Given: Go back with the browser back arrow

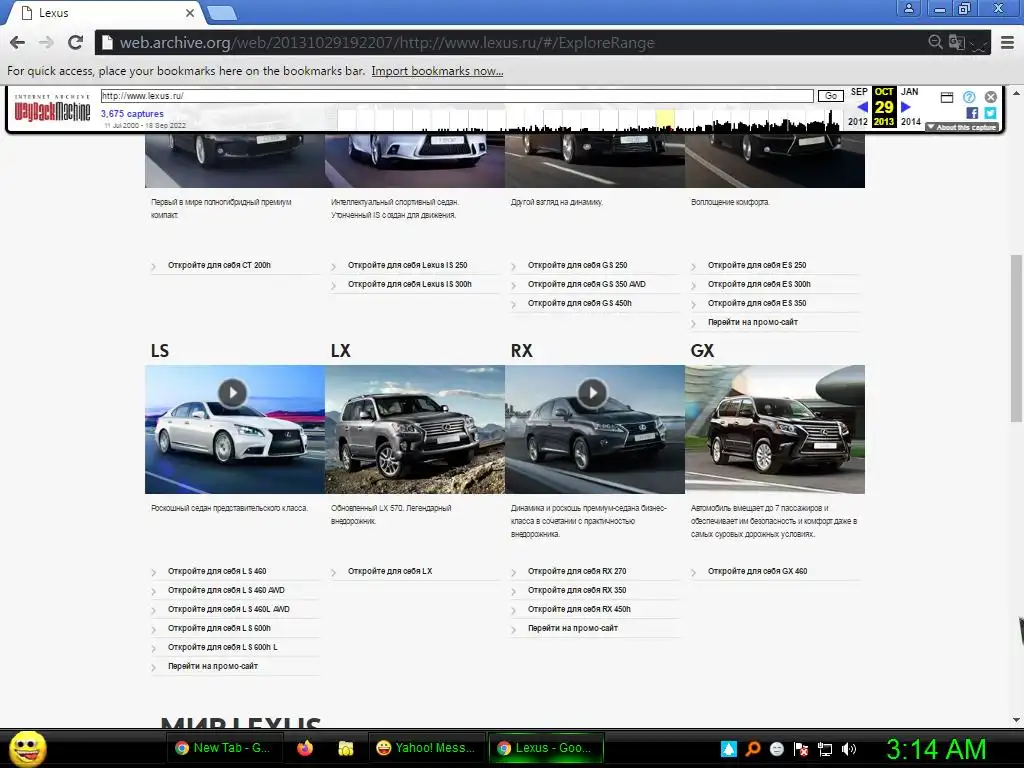Looking at the screenshot, I should [x=18, y=42].
